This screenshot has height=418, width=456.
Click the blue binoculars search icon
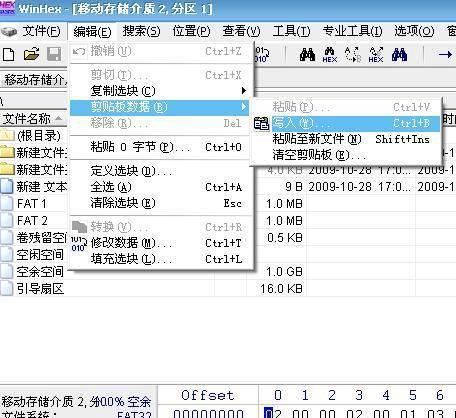click(399, 54)
